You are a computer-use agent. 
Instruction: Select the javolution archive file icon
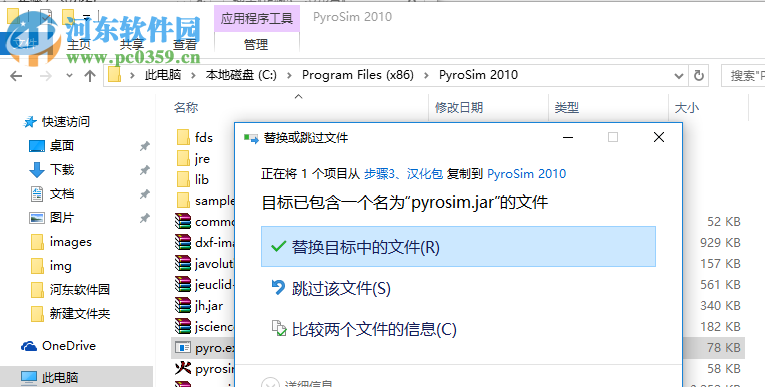183,264
